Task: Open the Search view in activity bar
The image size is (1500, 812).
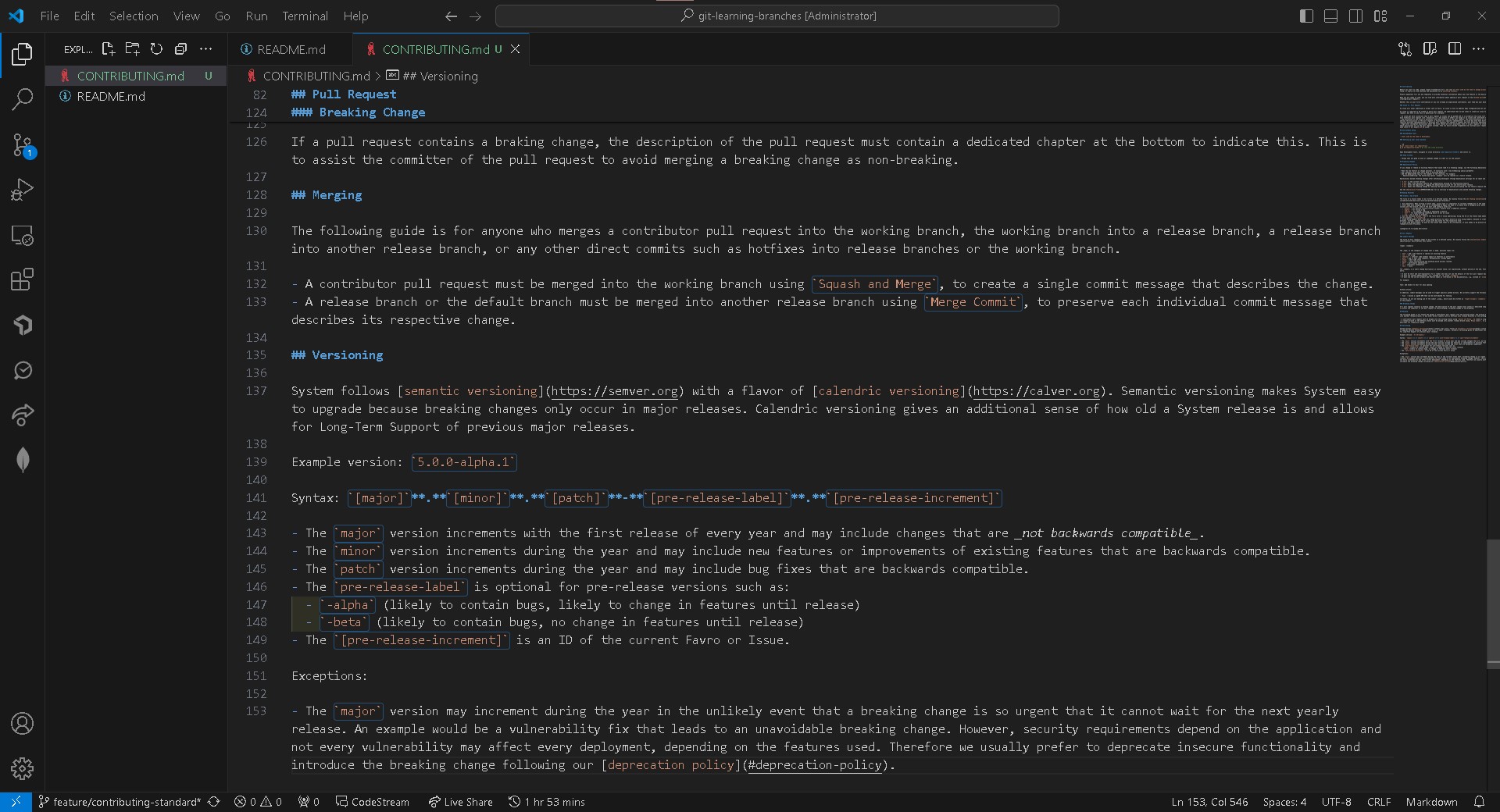Action: click(x=22, y=99)
